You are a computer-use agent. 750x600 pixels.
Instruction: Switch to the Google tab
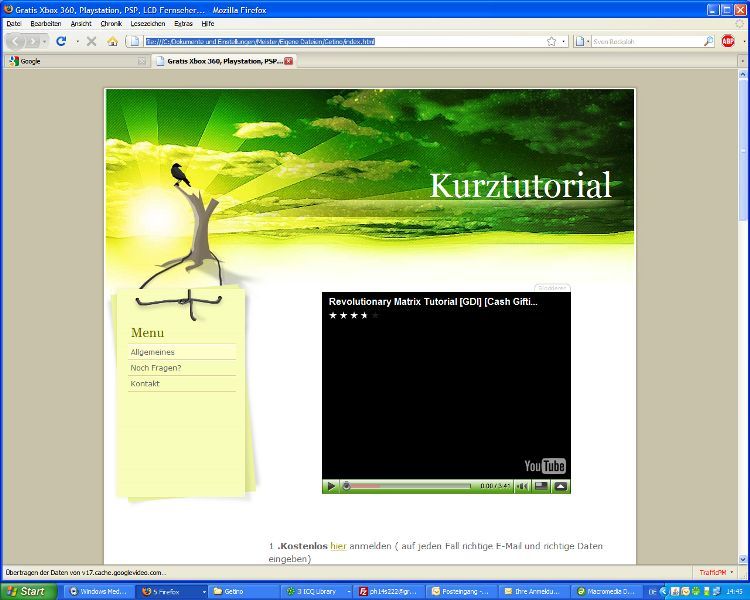pyautogui.click(x=70, y=61)
